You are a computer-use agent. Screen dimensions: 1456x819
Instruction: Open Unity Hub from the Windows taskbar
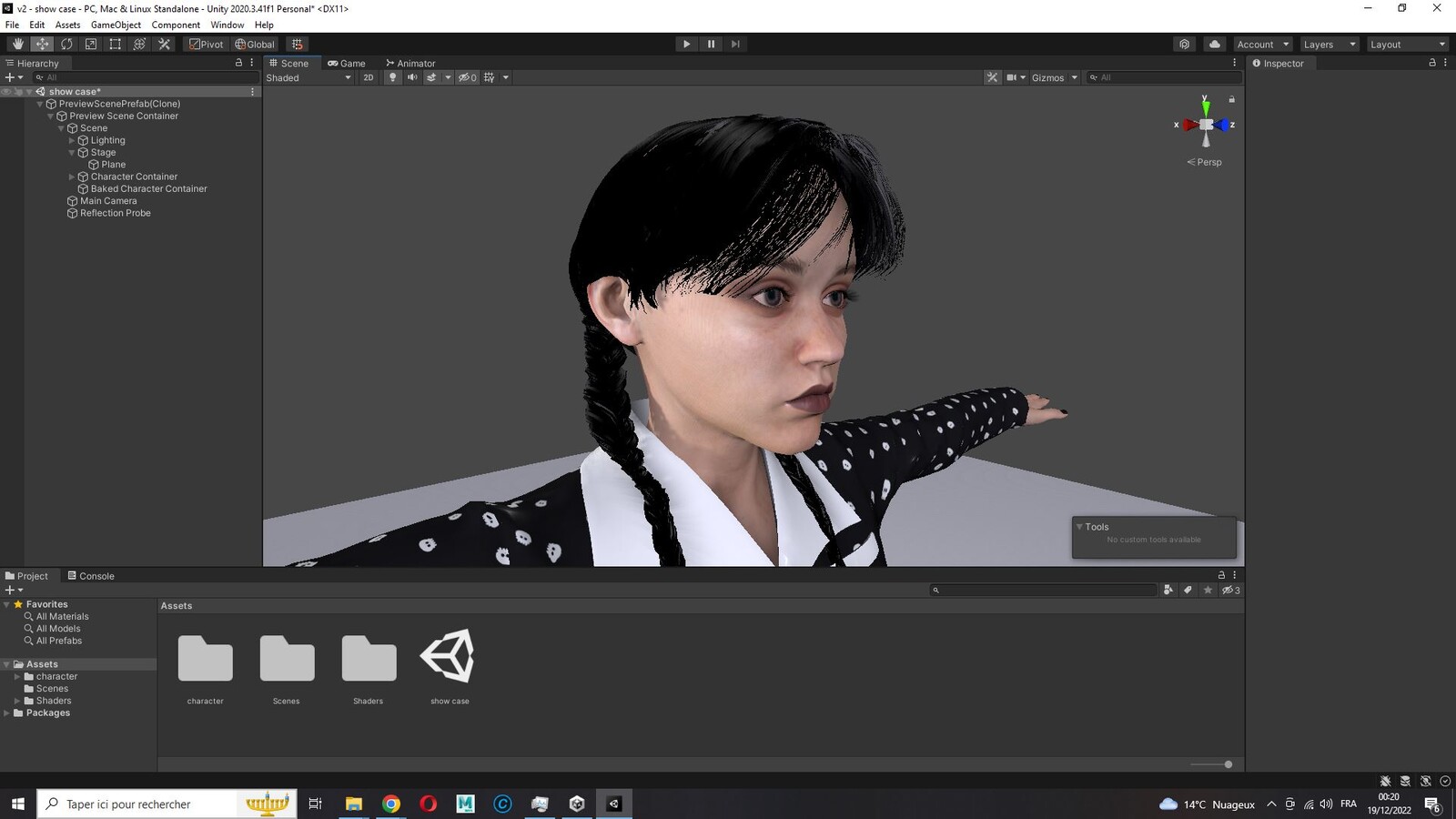[x=577, y=804]
